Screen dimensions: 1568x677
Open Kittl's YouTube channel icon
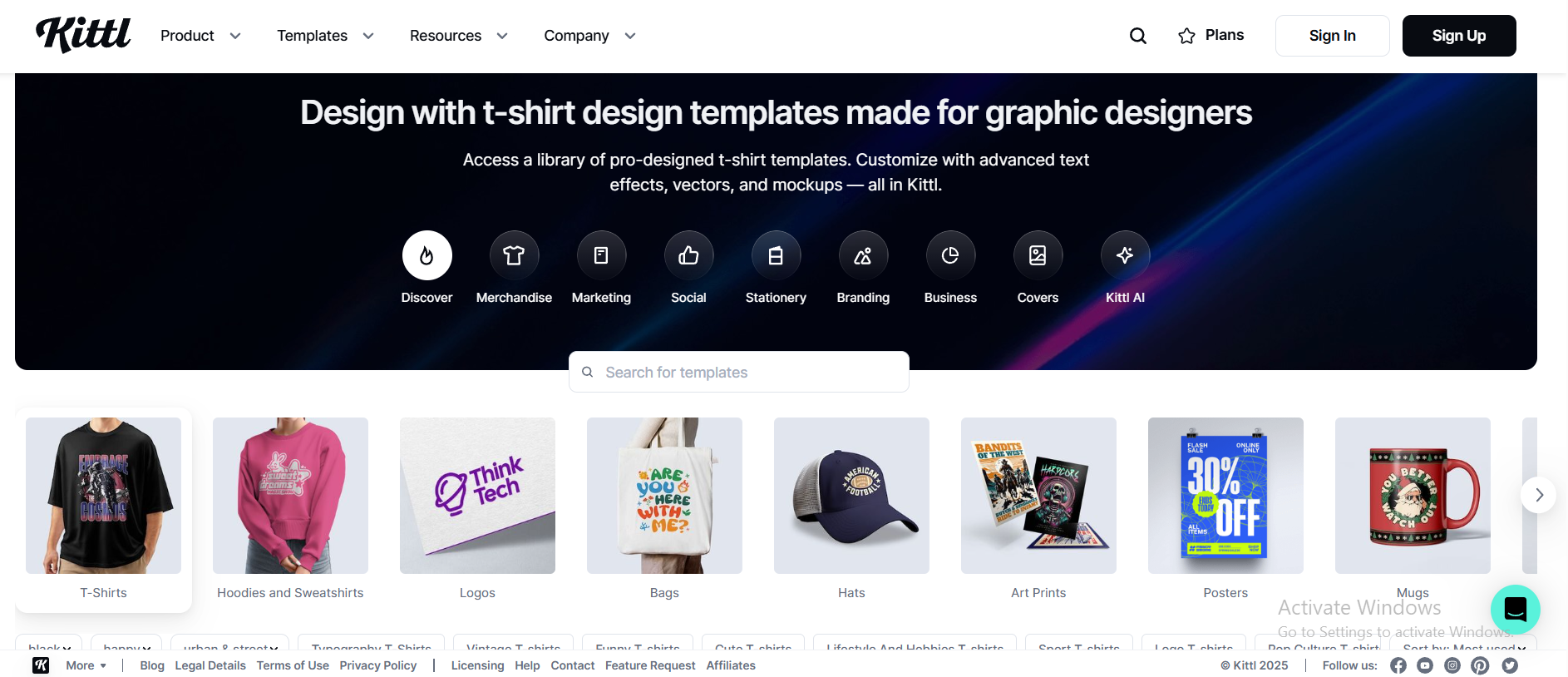click(1425, 665)
